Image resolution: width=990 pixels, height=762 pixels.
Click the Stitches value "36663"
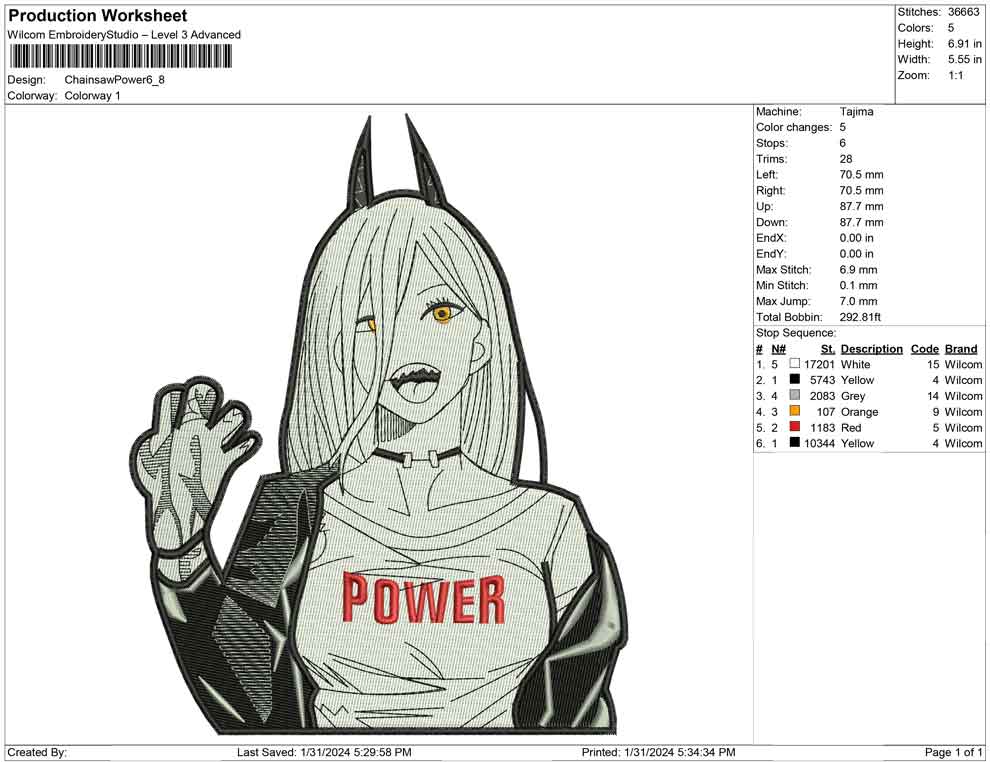click(963, 12)
